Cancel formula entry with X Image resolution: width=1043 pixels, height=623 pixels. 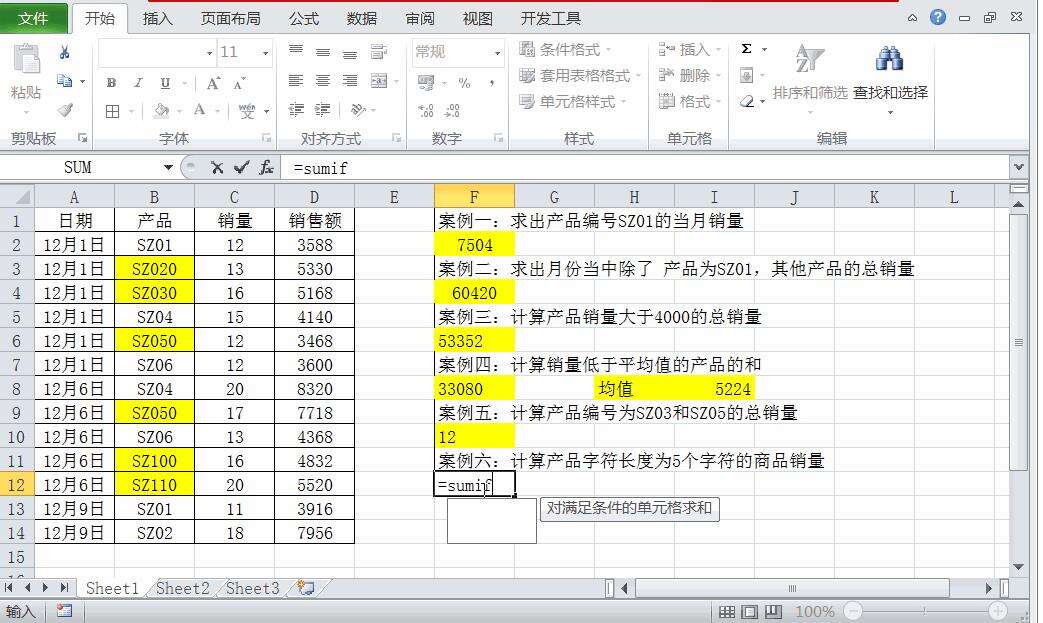tap(217, 168)
